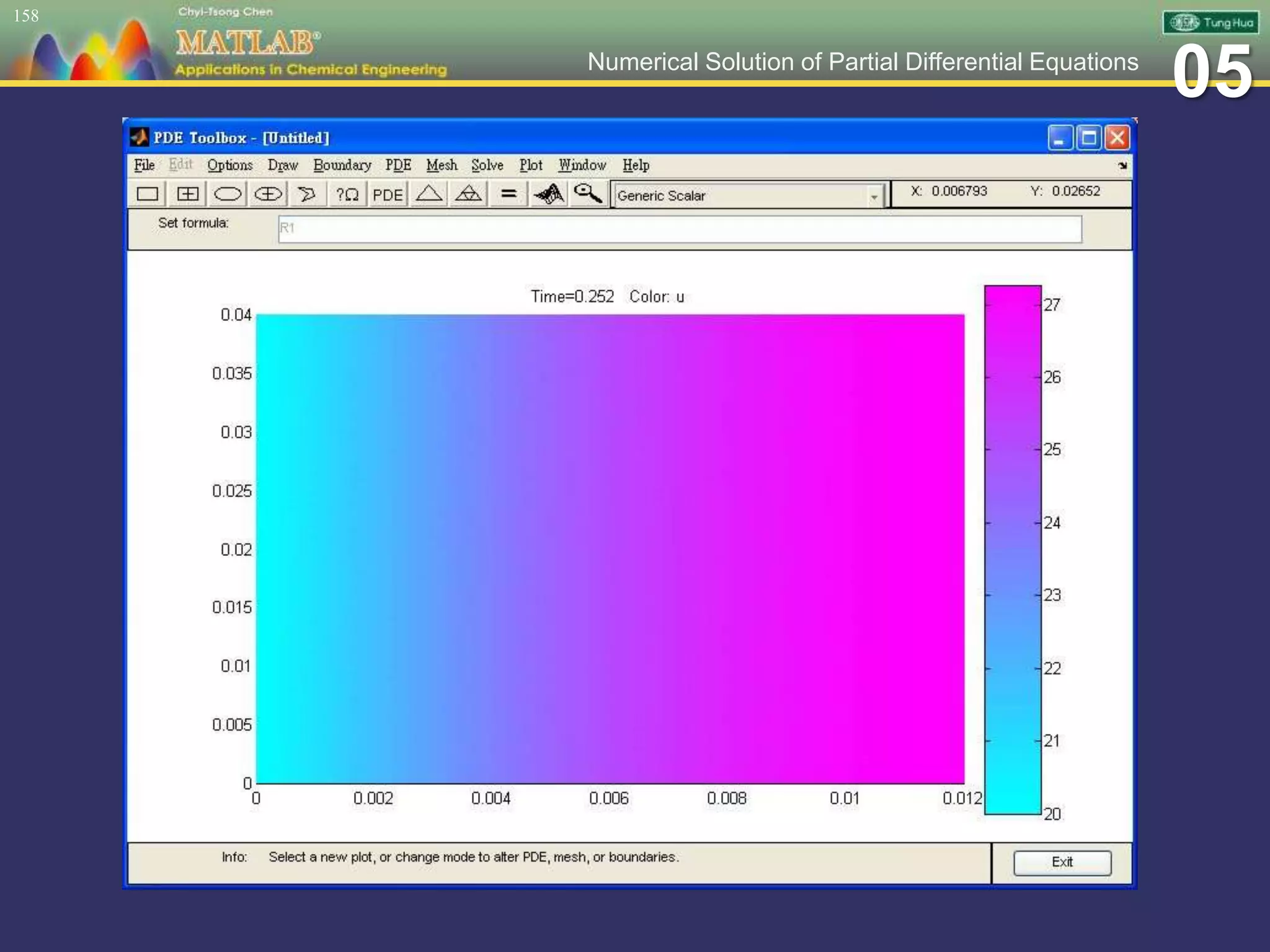1270x952 pixels.
Task: Open plot selection dialog with 3D plot icon
Action: [x=549, y=195]
